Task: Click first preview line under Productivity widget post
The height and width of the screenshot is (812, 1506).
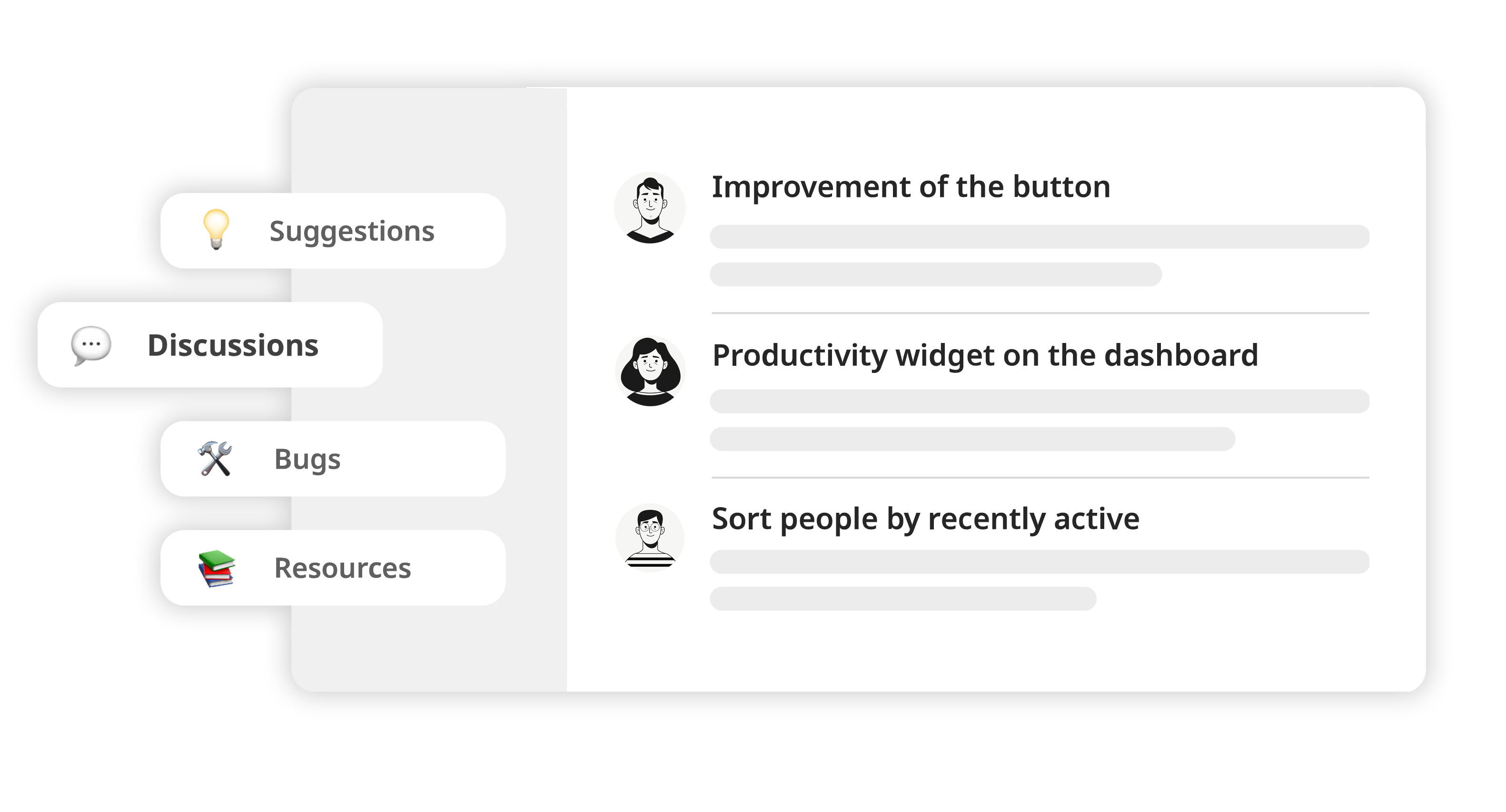Action: (x=1039, y=401)
